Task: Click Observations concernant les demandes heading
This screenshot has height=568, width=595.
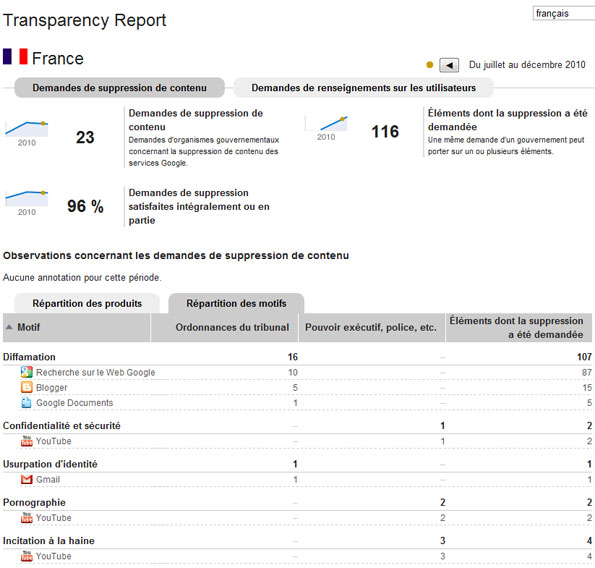Action: pyautogui.click(x=176, y=255)
